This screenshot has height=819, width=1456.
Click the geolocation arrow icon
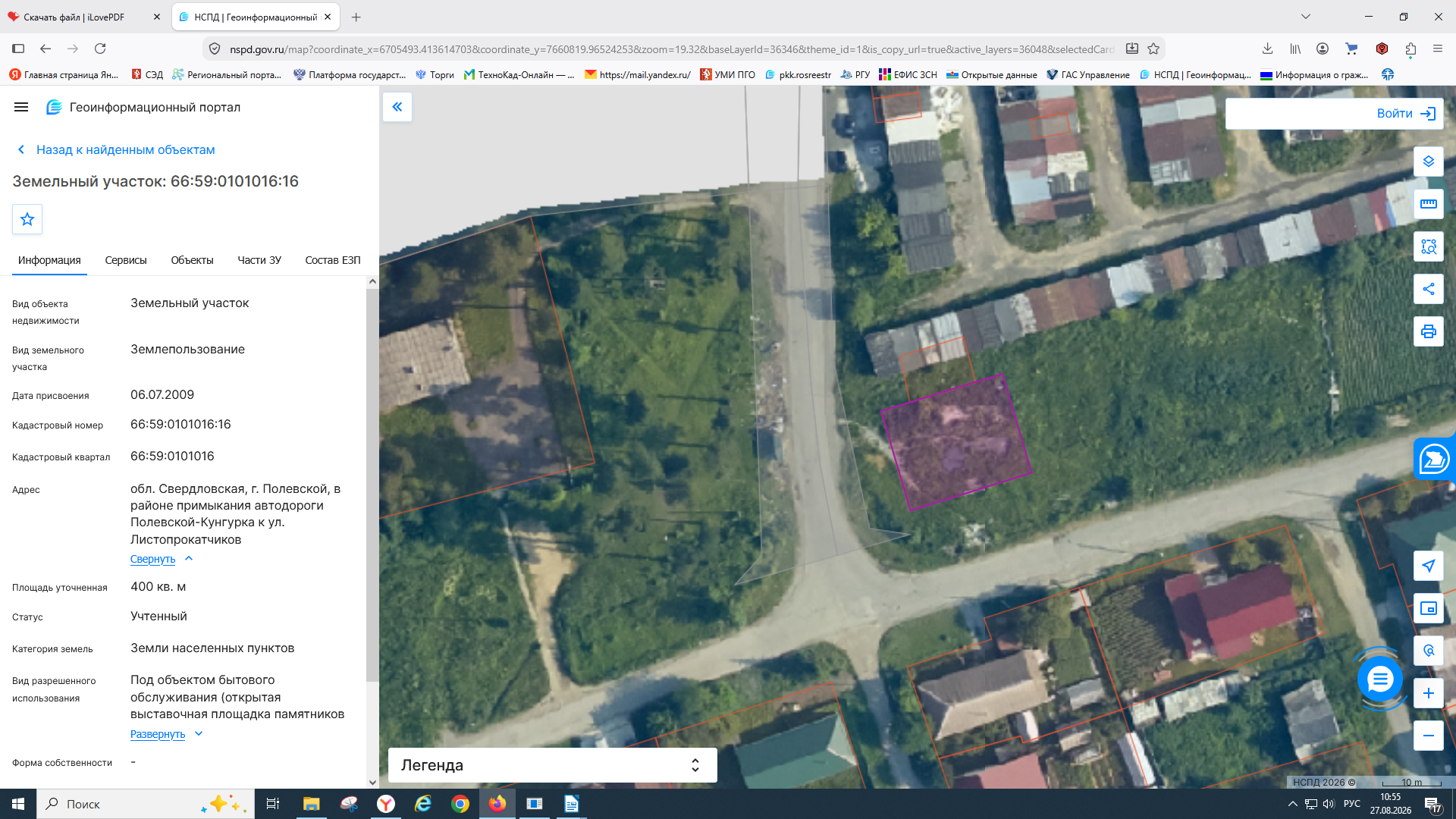[x=1428, y=566]
